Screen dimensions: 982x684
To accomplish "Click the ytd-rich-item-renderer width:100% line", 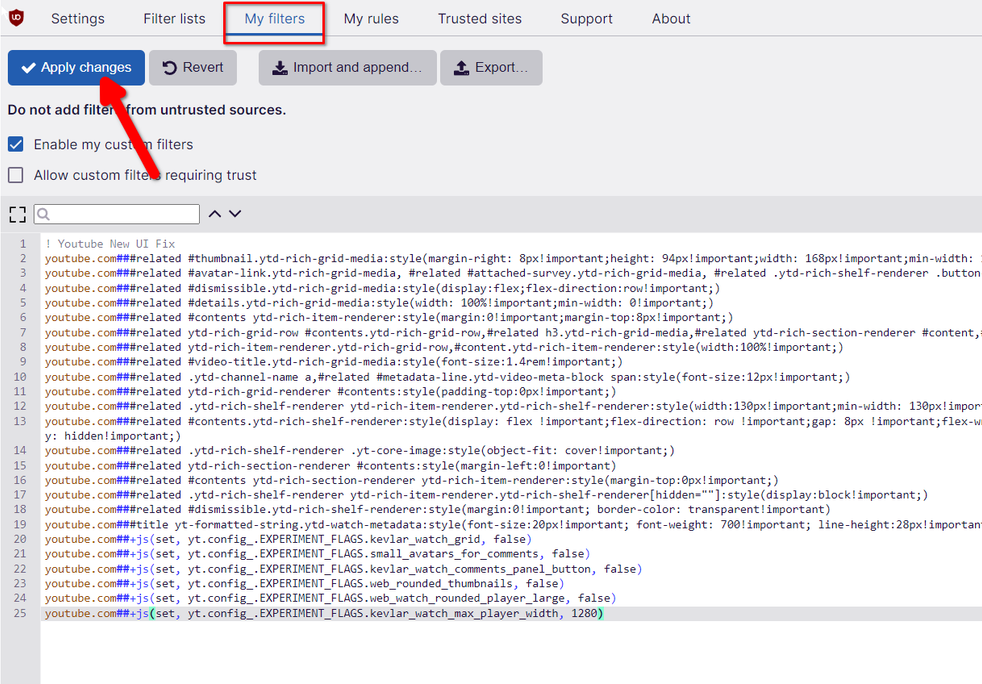I will pos(444,347).
